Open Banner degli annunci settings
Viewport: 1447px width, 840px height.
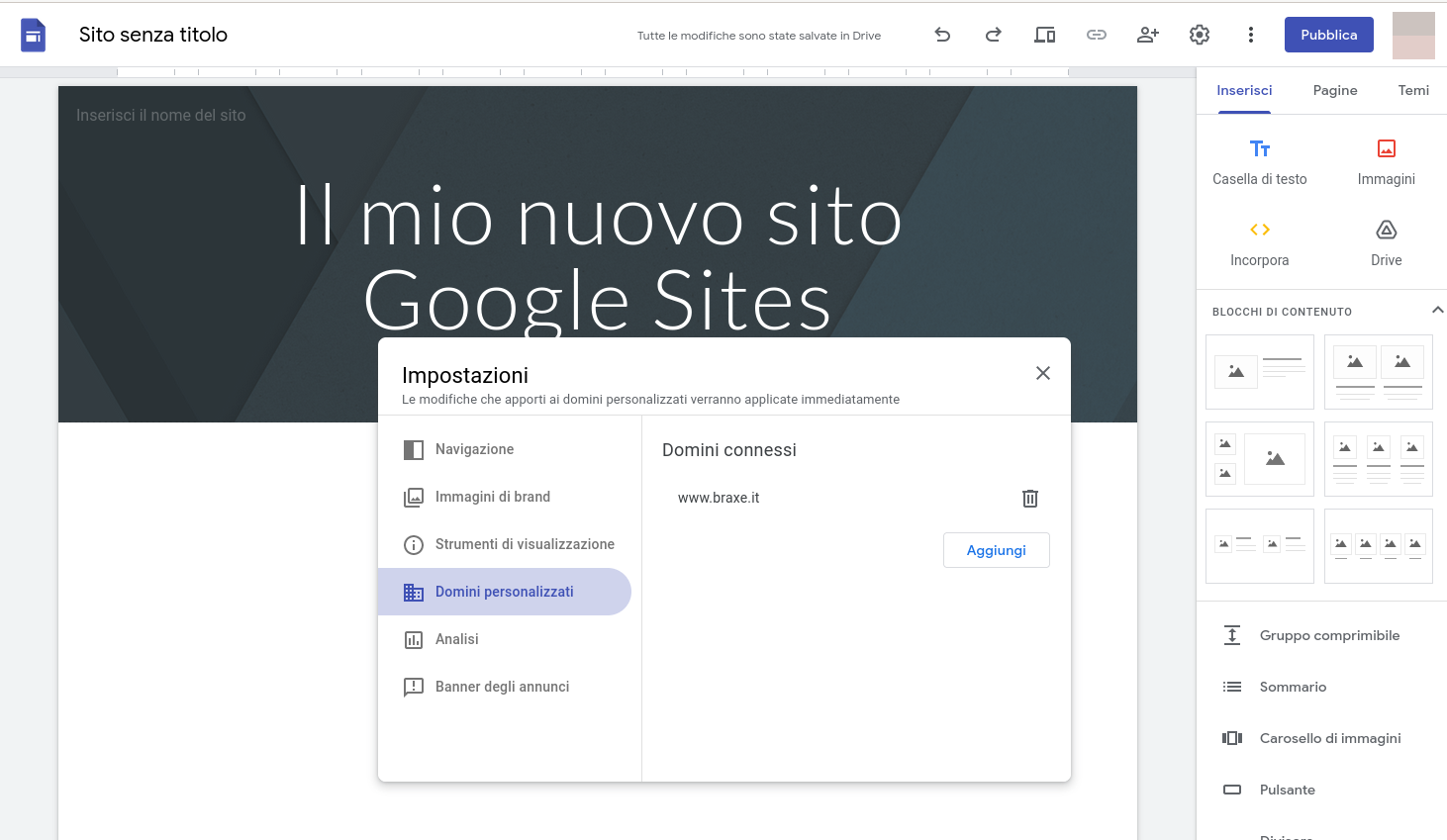(505, 687)
